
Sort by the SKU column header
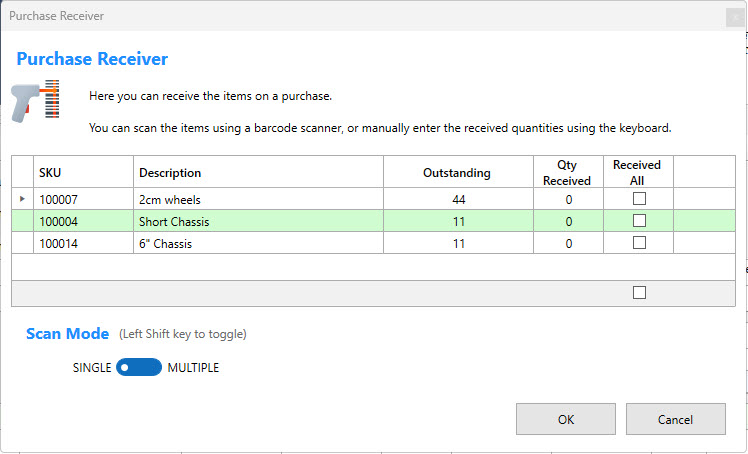pos(83,173)
